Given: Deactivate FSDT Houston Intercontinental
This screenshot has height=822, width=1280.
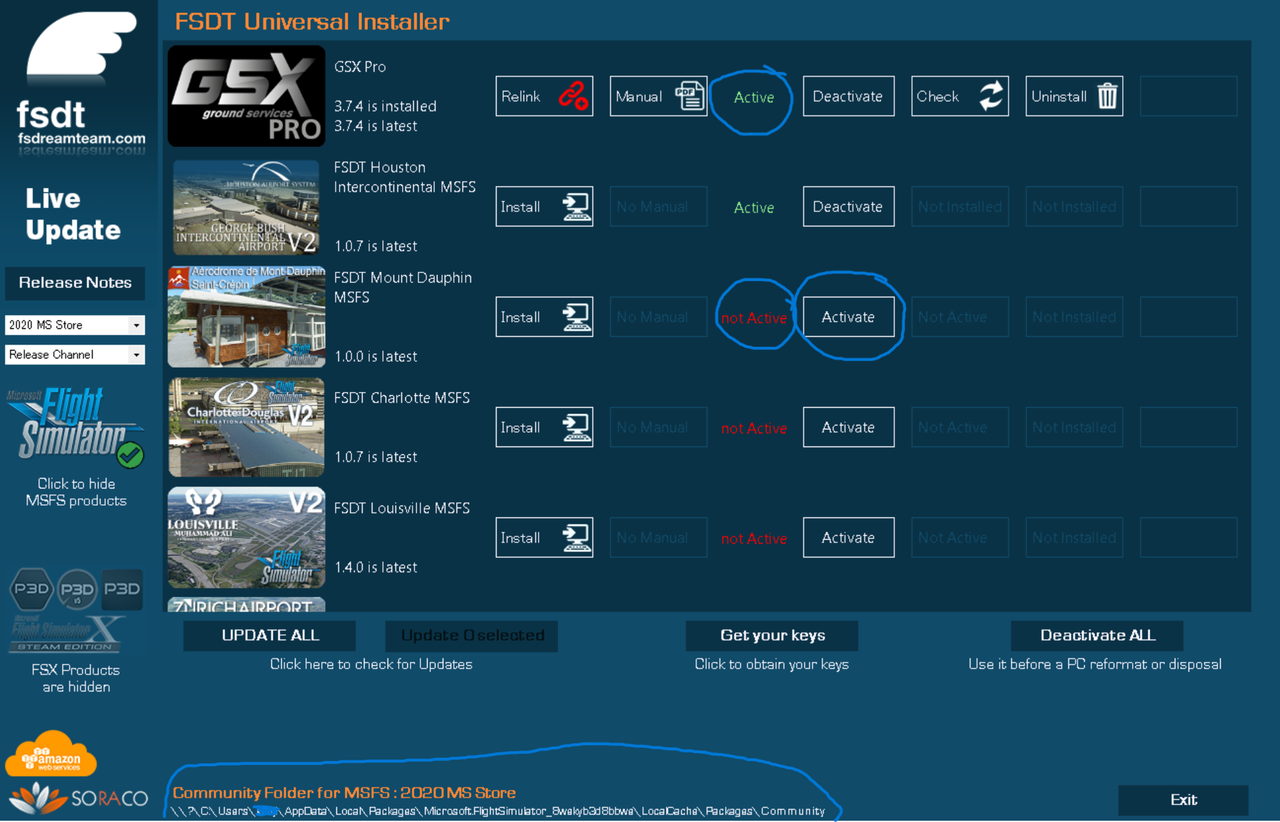Looking at the screenshot, I should (848, 206).
